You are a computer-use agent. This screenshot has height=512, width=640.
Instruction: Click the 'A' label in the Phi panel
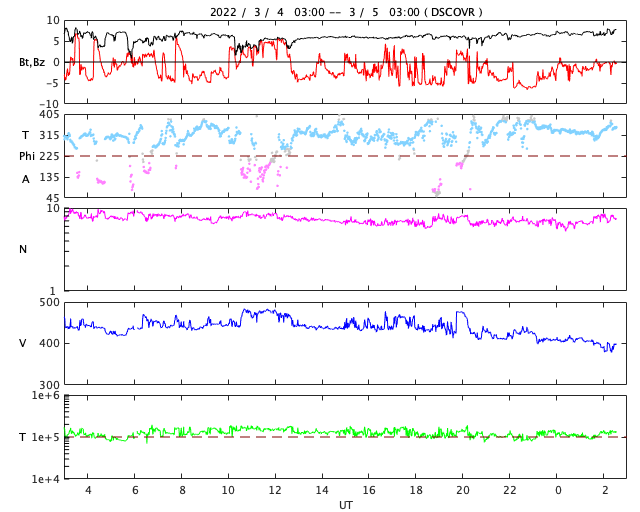click(x=26, y=179)
